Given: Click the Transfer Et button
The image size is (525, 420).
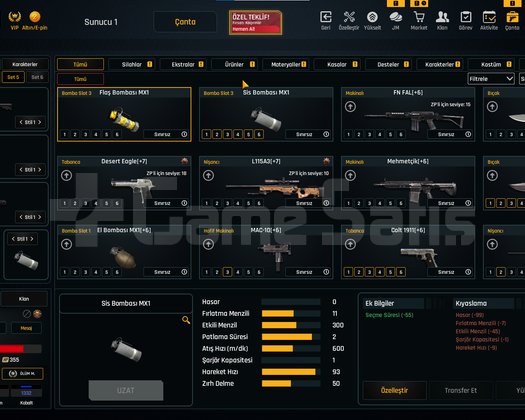Looking at the screenshot, I should point(461,390).
